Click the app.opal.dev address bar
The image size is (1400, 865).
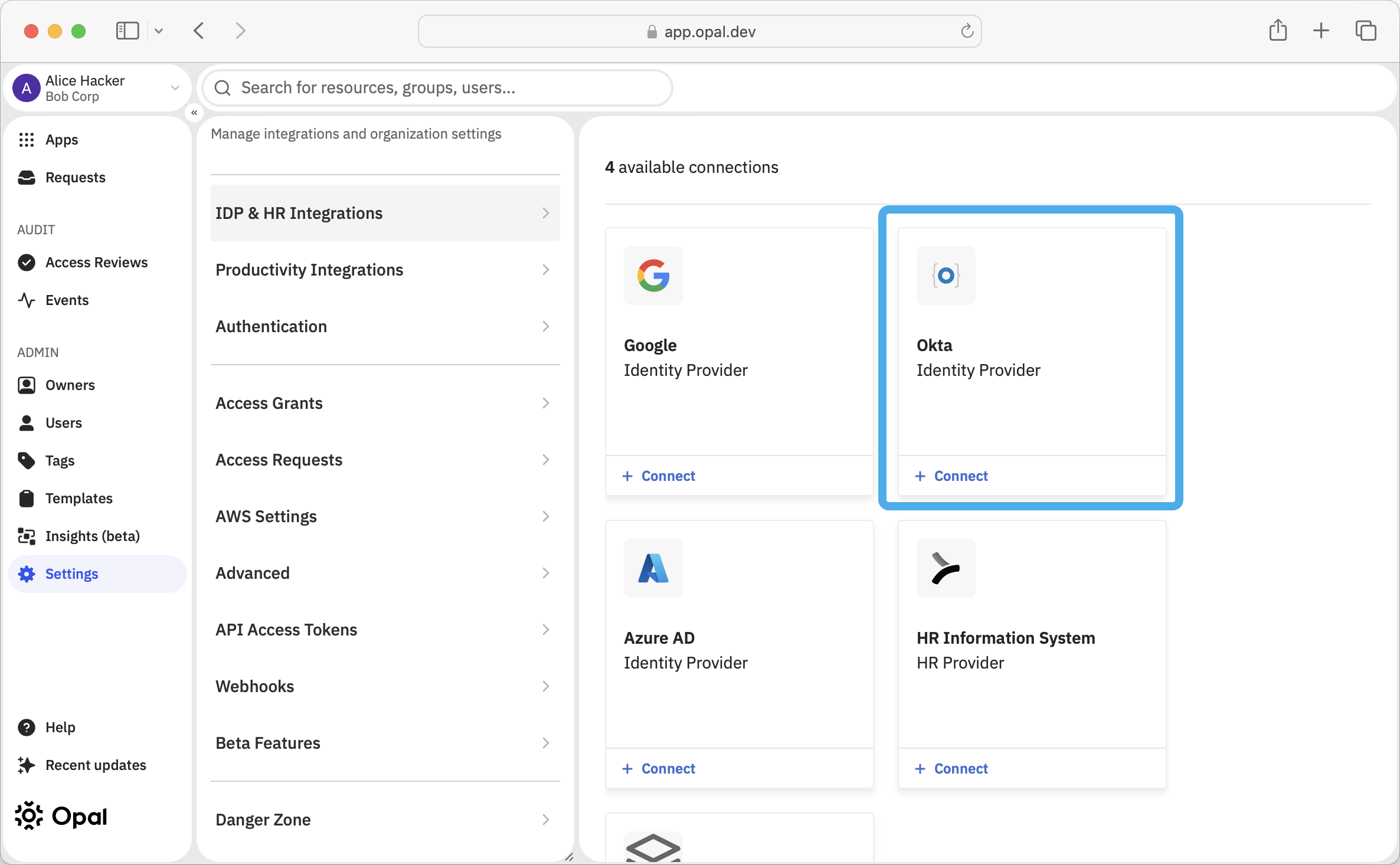click(700, 31)
